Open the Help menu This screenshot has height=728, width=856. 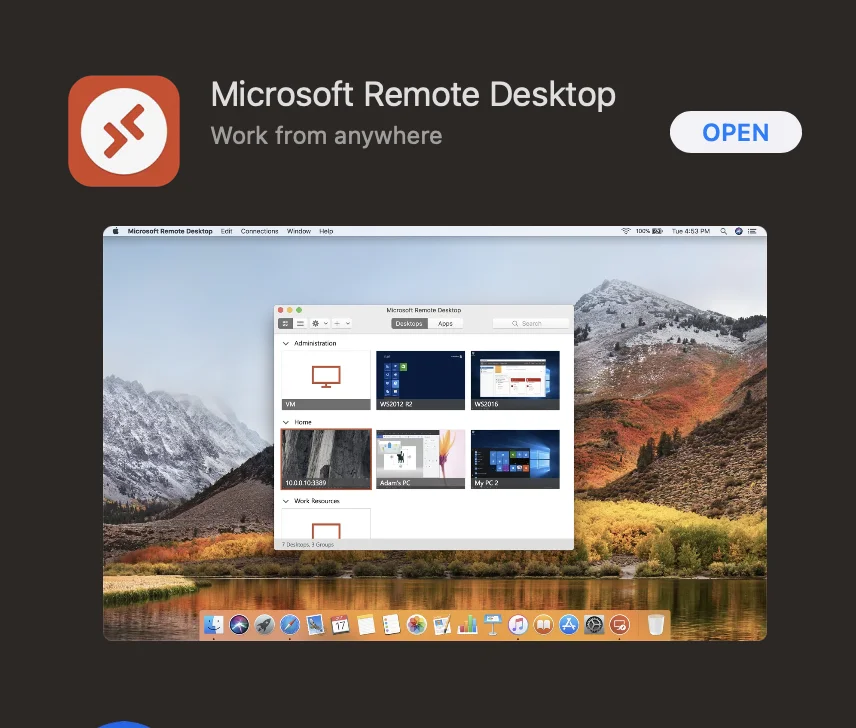[326, 231]
